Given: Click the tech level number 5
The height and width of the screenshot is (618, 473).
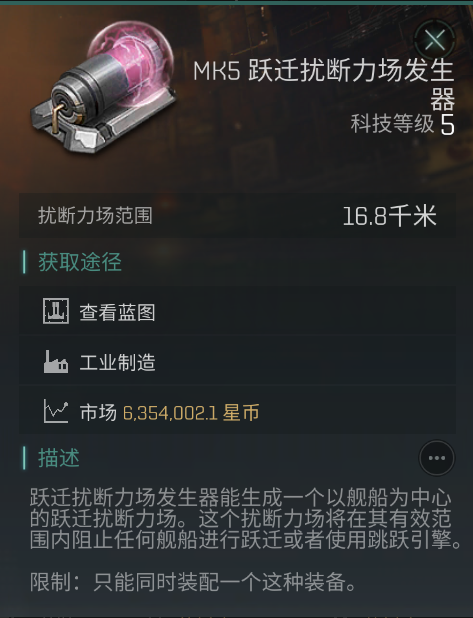Looking at the screenshot, I should (x=447, y=125).
